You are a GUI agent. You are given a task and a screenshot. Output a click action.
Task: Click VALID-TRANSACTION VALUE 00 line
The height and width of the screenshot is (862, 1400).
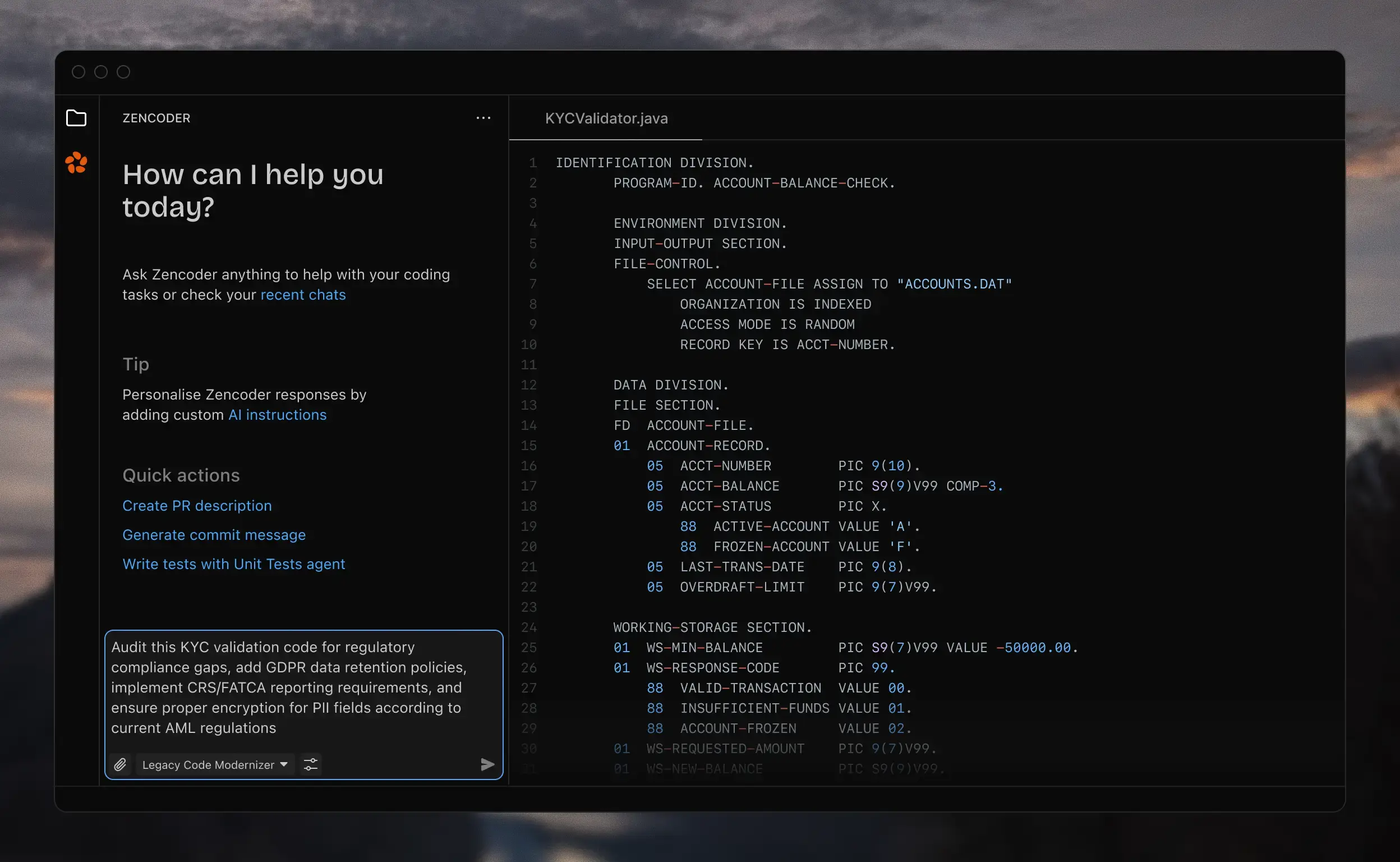780,688
